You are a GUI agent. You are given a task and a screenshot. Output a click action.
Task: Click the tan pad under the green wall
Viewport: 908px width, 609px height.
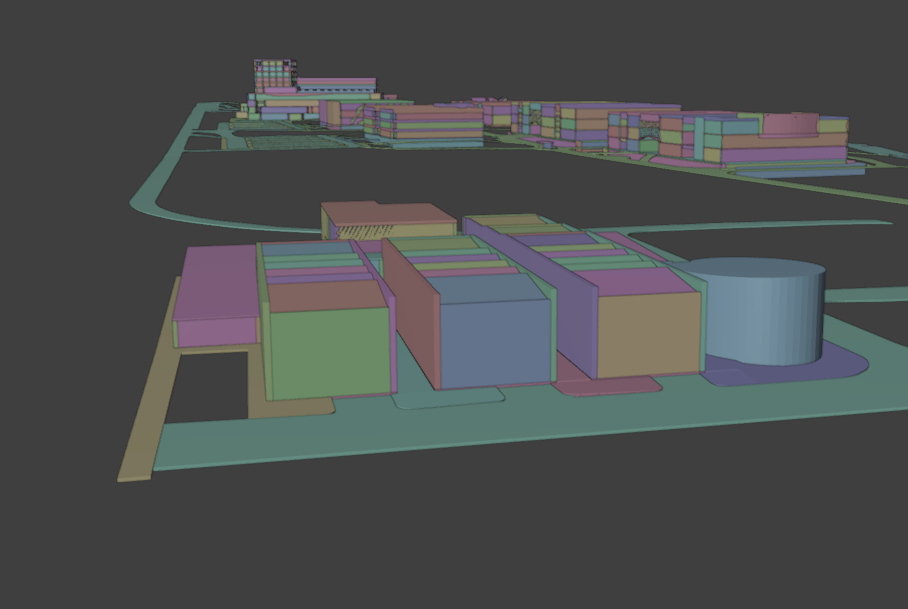coord(295,407)
